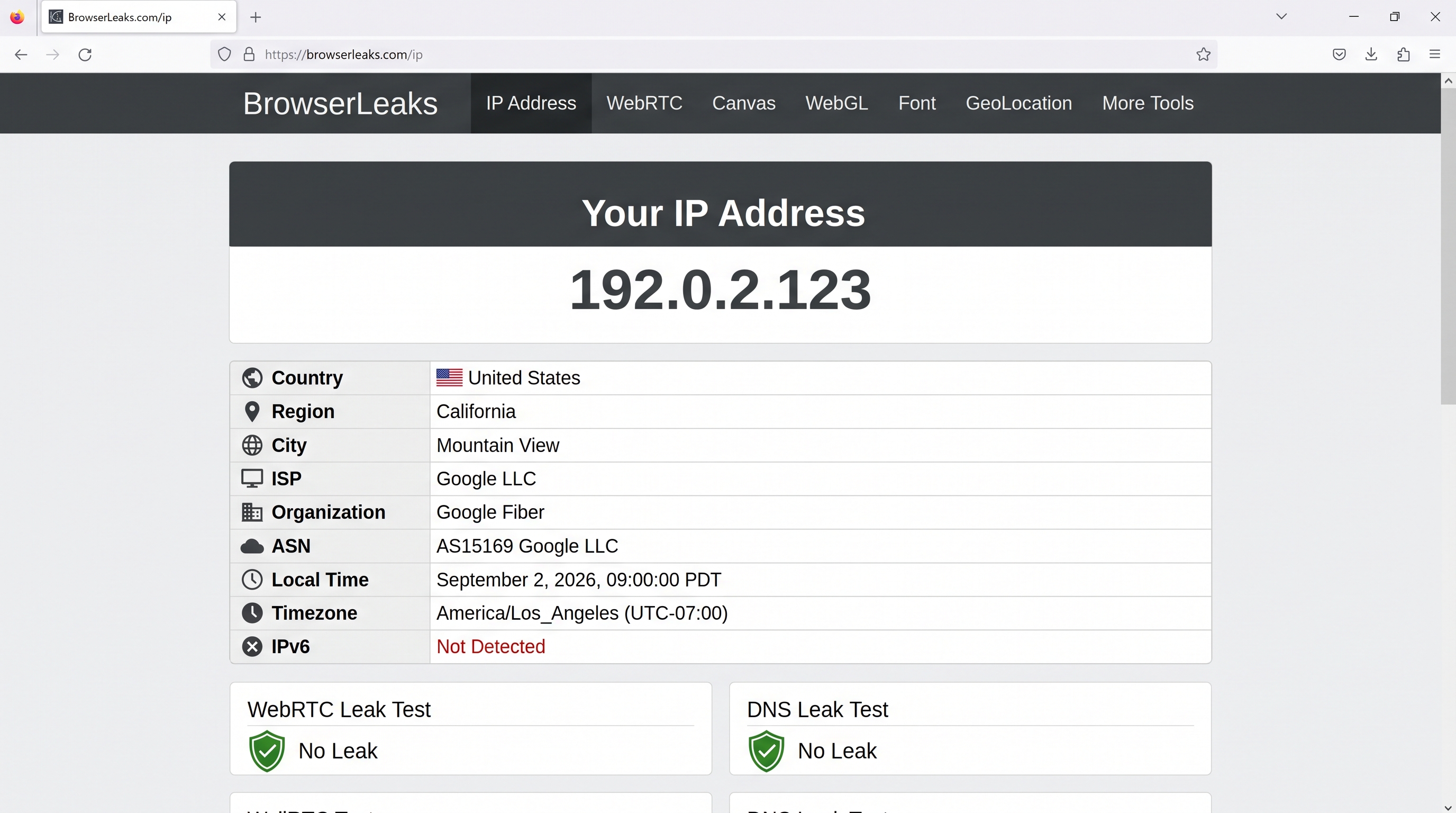Click the America/Los_Angeles timezone value

point(582,613)
